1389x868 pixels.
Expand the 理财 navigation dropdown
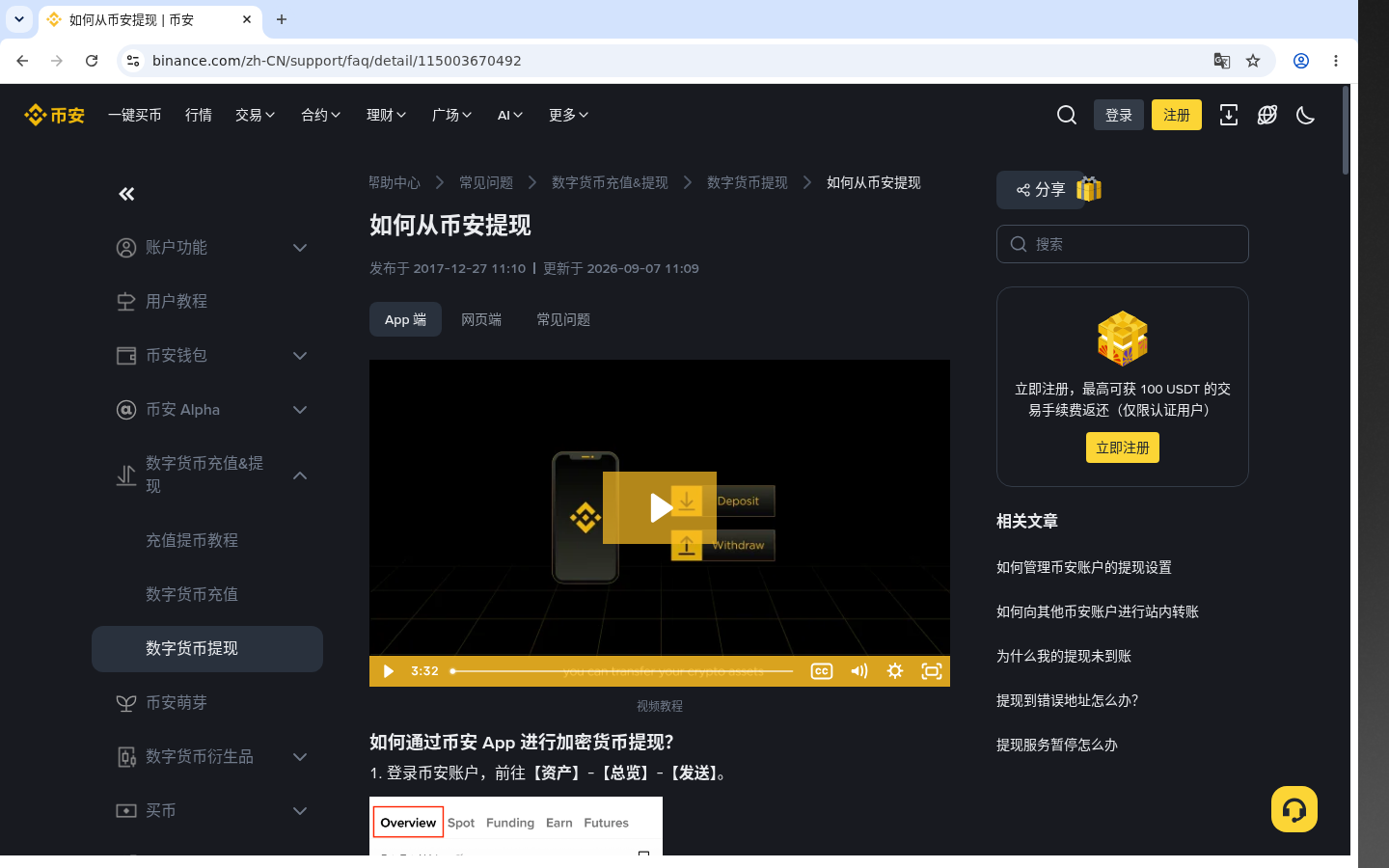point(387,115)
